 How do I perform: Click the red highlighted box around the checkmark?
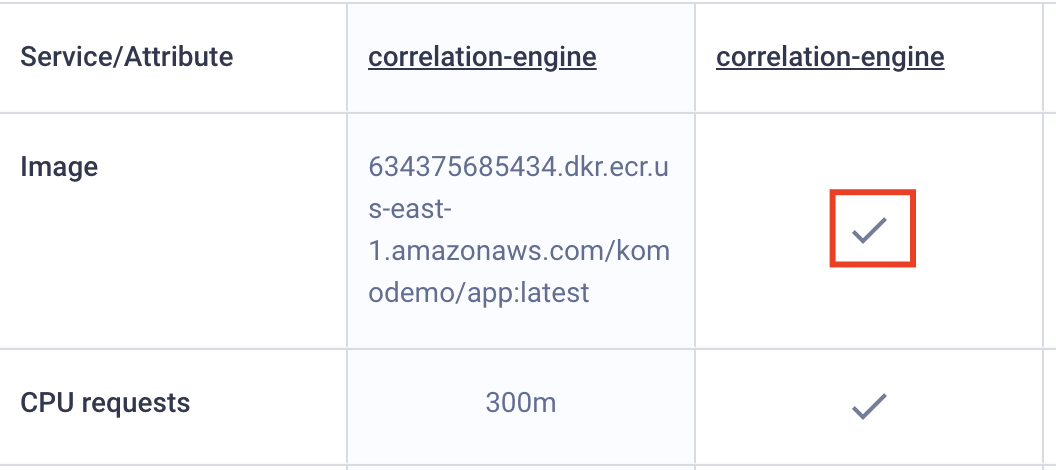point(872,228)
